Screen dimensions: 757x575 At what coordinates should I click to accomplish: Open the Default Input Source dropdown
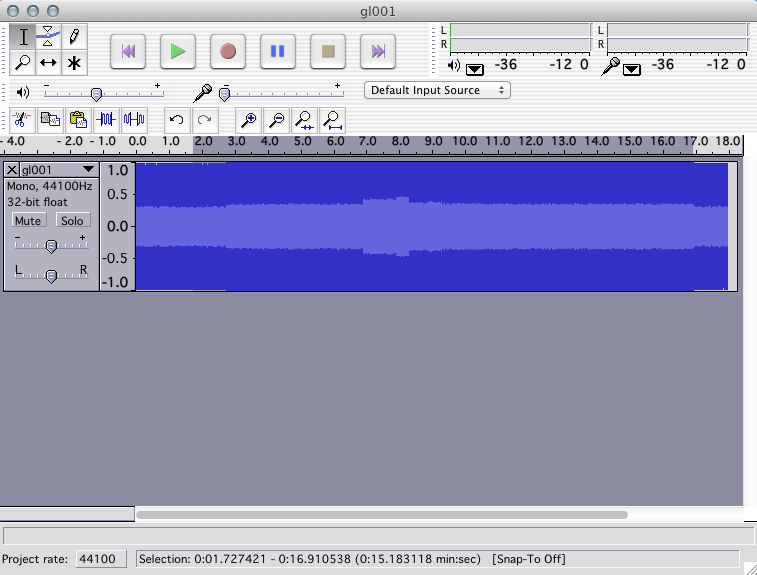click(437, 90)
